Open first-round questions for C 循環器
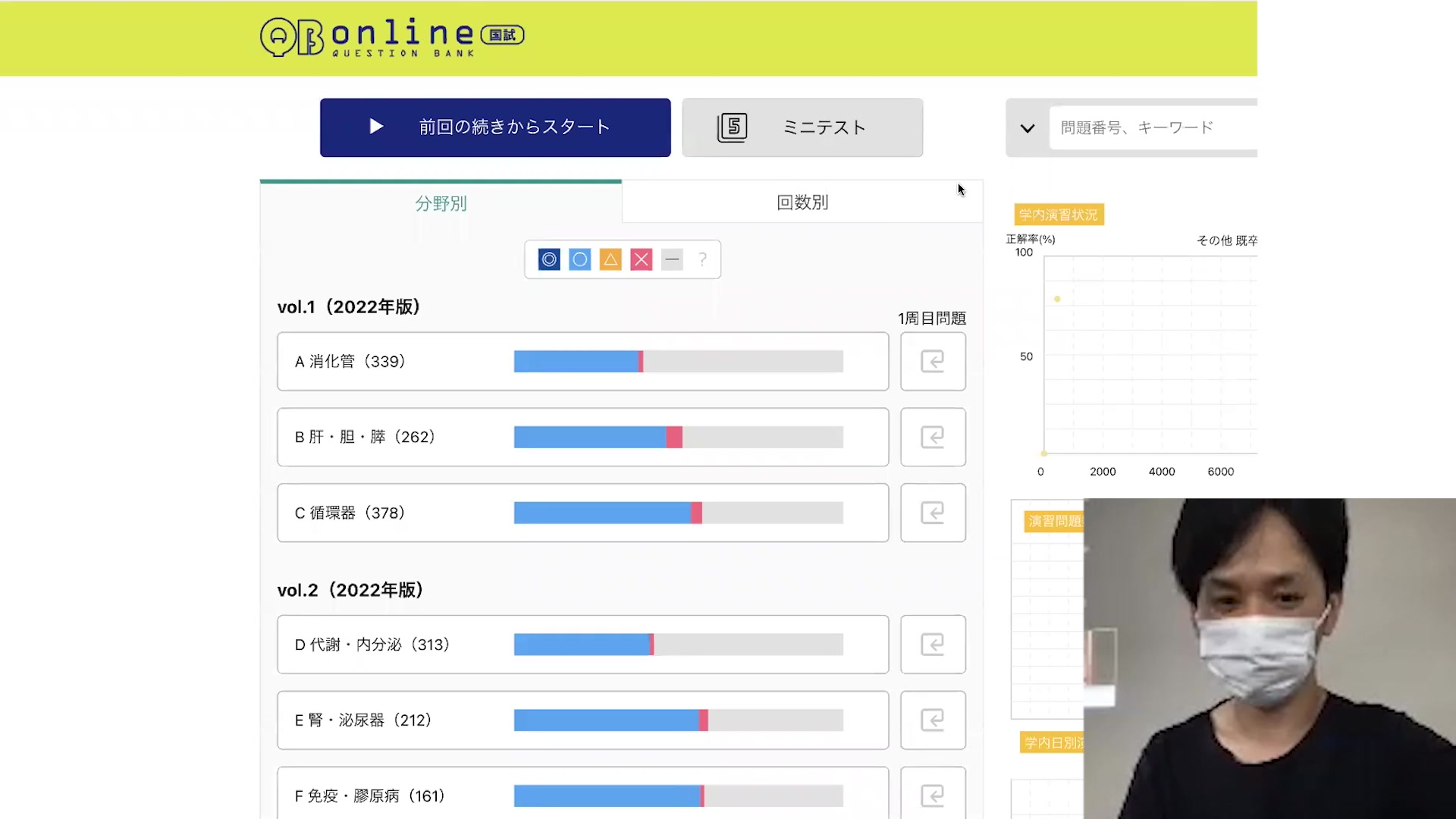This screenshot has height=819, width=1456. tap(933, 513)
